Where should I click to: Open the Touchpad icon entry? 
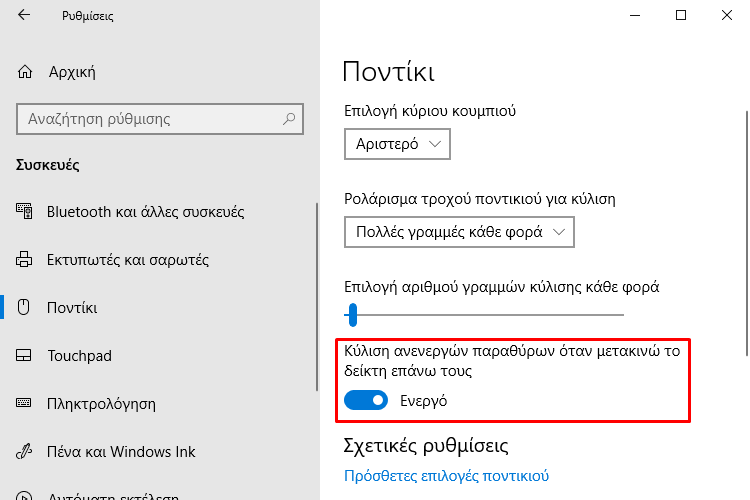pyautogui.click(x=23, y=356)
